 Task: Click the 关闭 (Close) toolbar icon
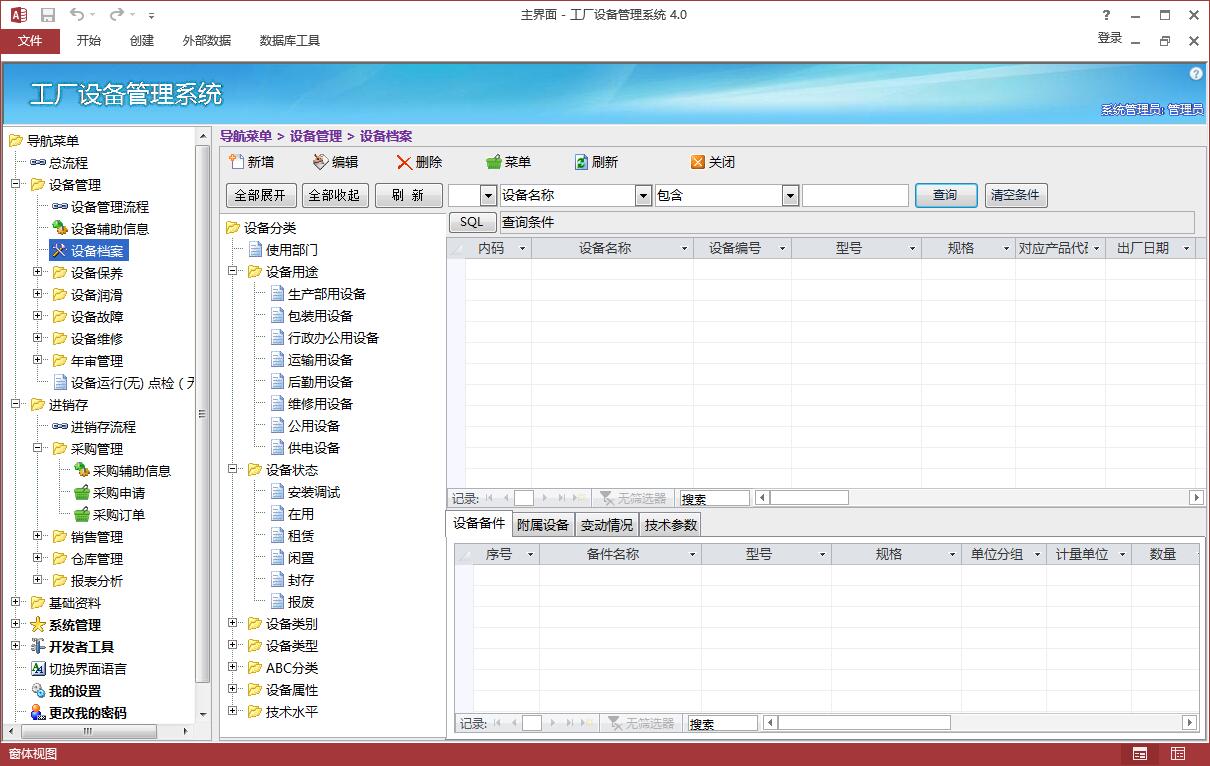tap(712, 162)
